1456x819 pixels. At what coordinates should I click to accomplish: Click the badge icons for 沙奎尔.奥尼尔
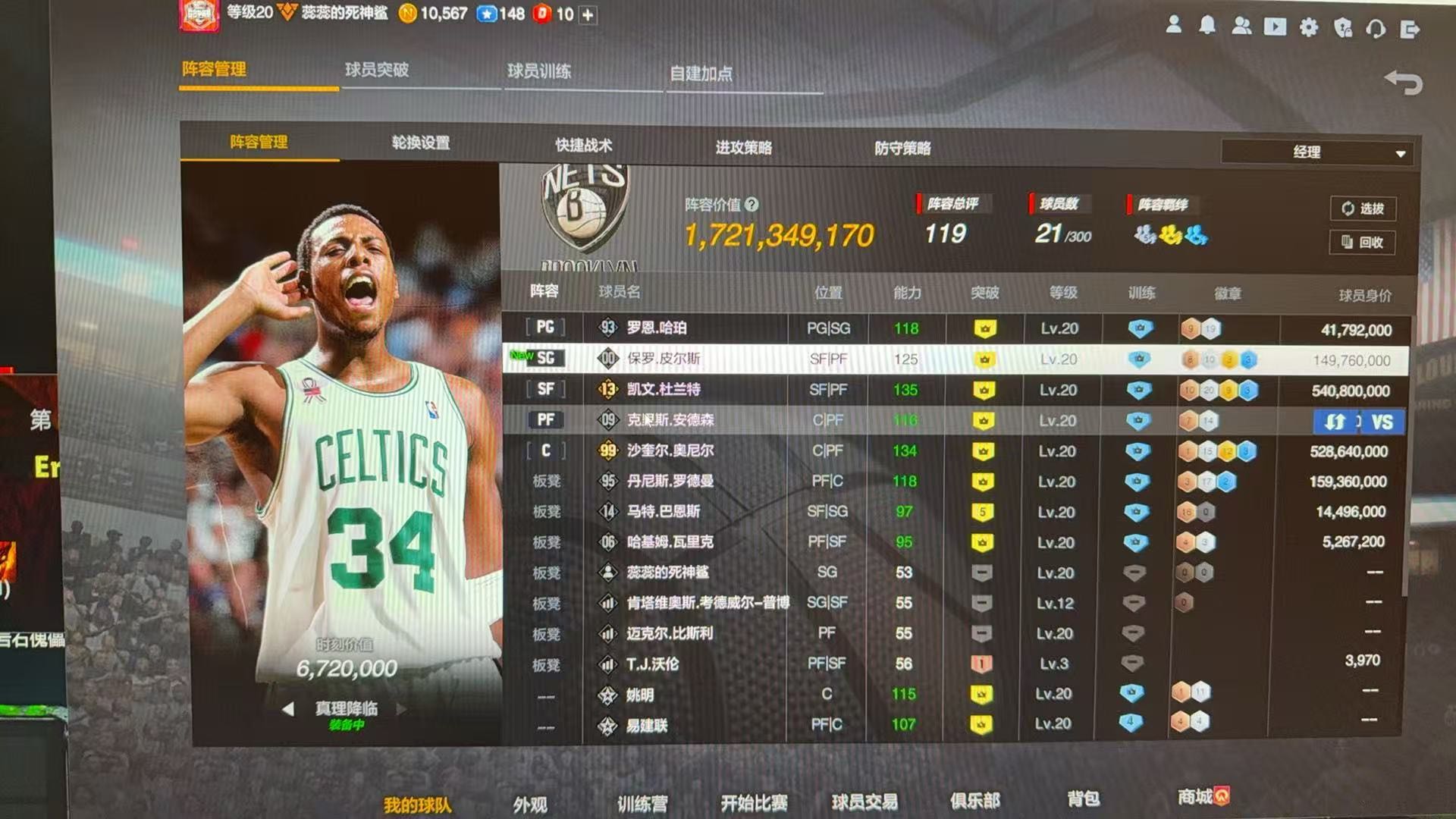(1218, 452)
